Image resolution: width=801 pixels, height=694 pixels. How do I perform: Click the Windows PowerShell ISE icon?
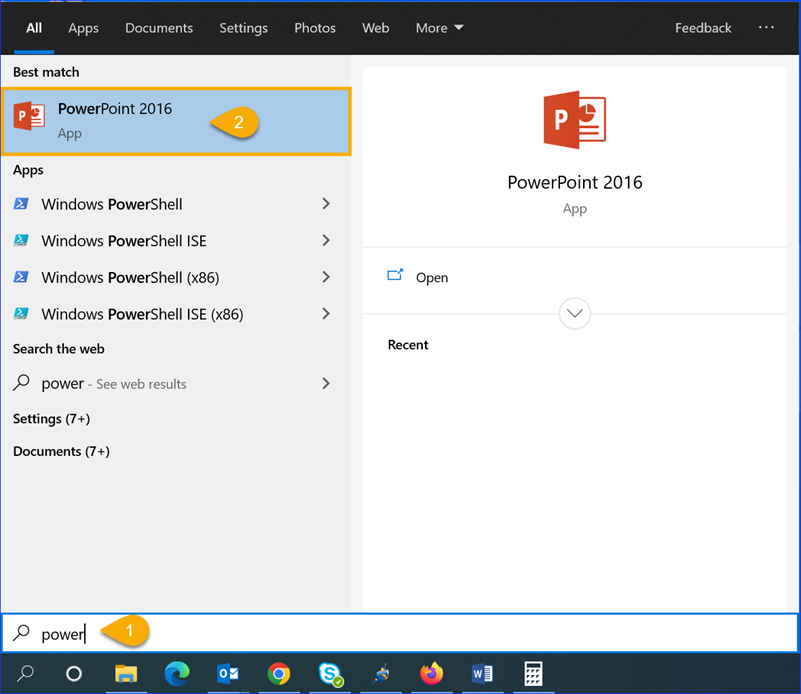[21, 241]
